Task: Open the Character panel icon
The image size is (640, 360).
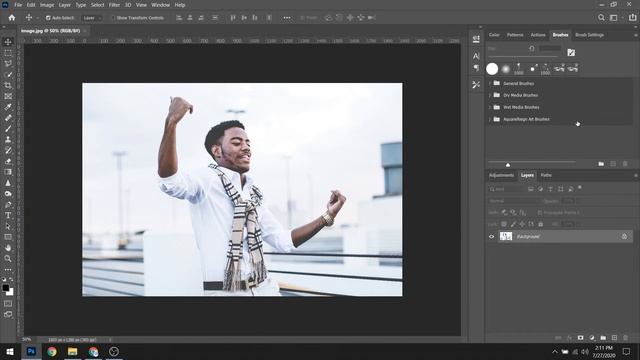Action: pyautogui.click(x=476, y=56)
